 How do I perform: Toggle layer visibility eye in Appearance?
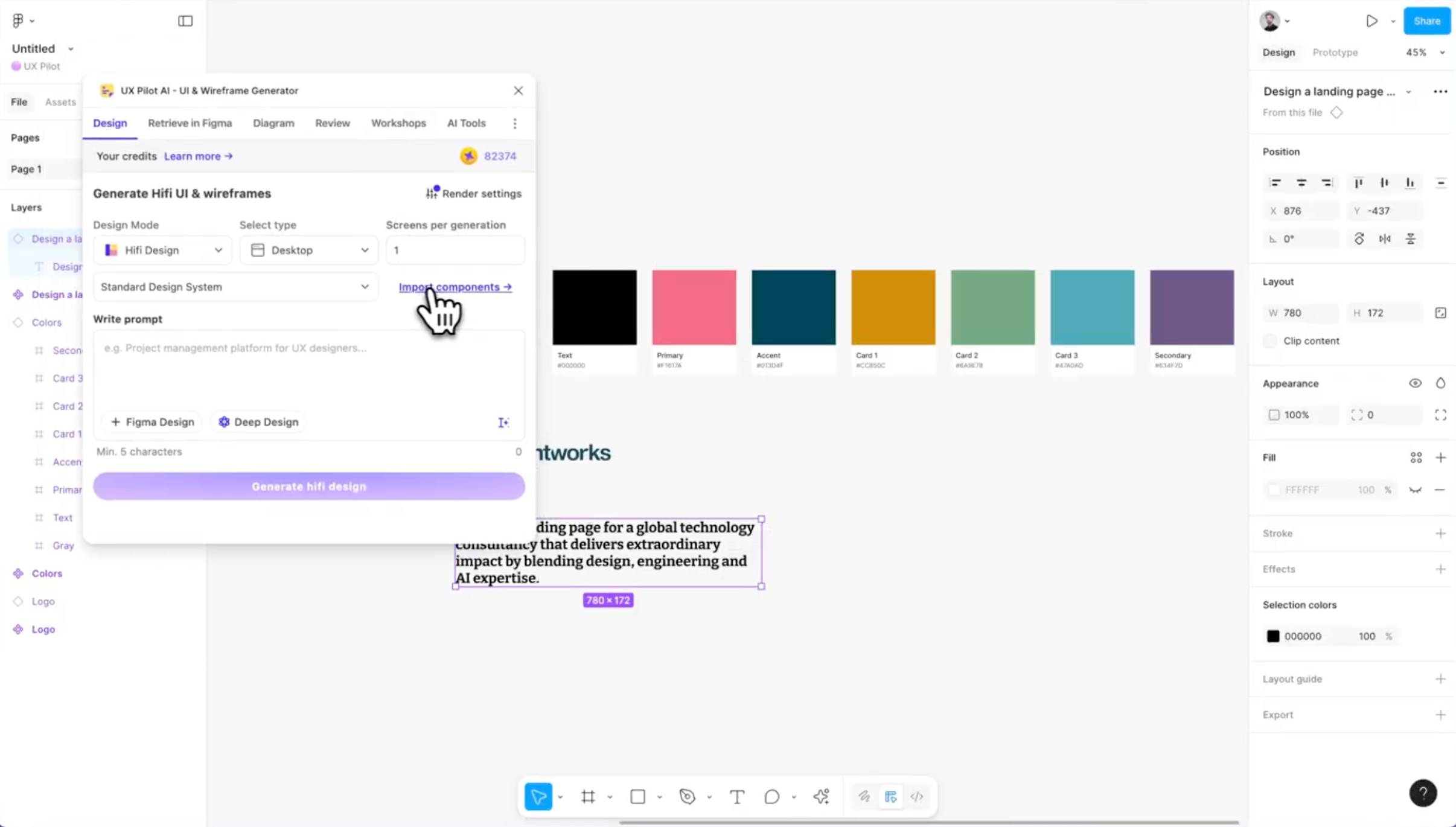[x=1415, y=383]
